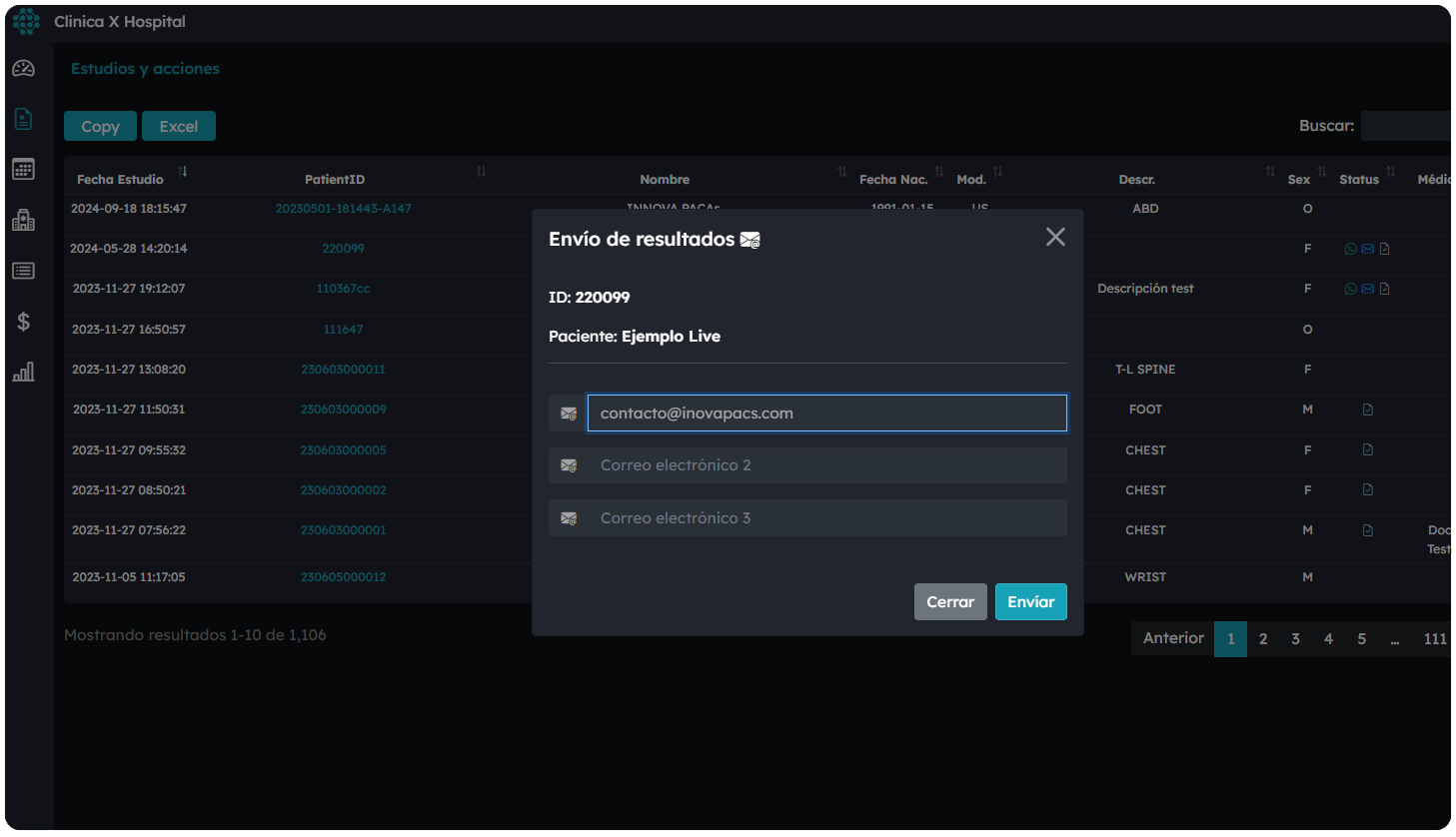The image size is (1456, 837).
Task: Click envelope icon beside contacto@inovapacs.com field
Action: [569, 414]
